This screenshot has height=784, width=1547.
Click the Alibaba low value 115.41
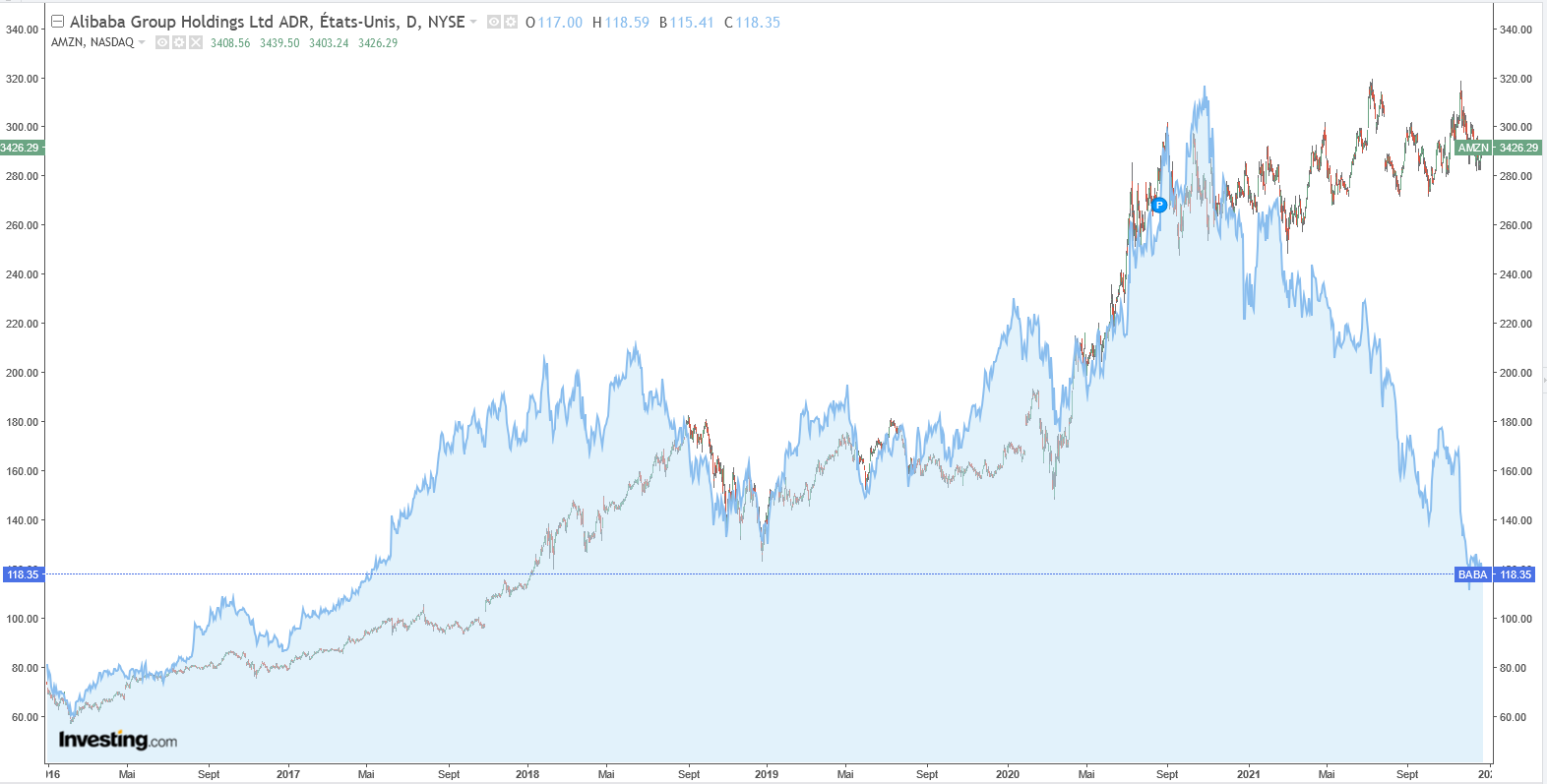(692, 23)
